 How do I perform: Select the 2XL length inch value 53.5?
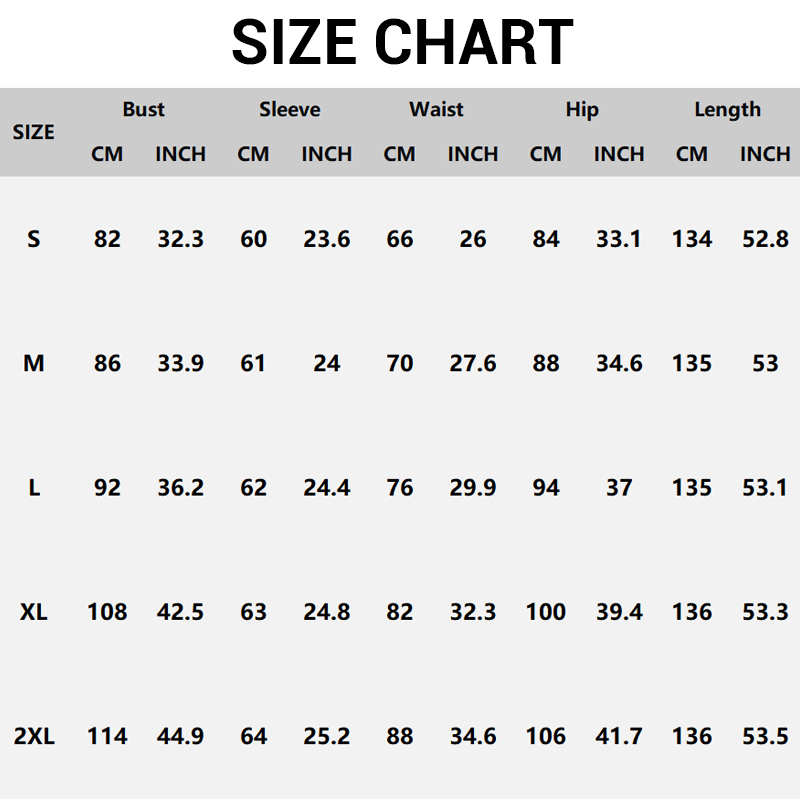point(765,737)
